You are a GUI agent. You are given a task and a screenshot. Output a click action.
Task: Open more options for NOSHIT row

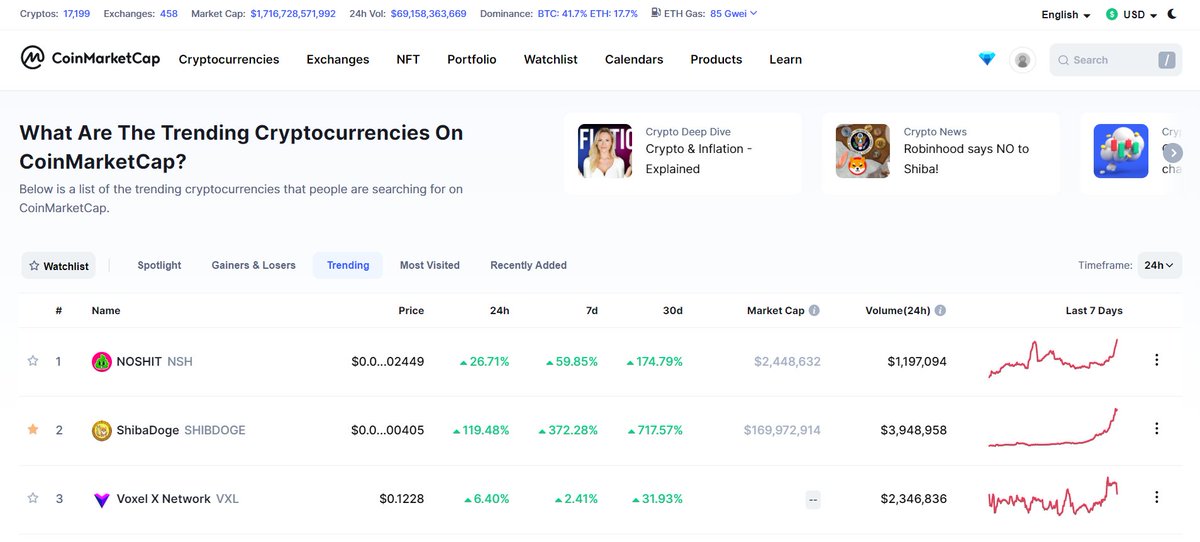(1157, 360)
